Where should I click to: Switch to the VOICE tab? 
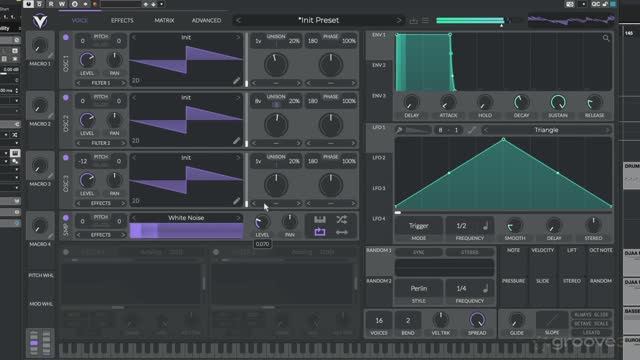point(80,20)
